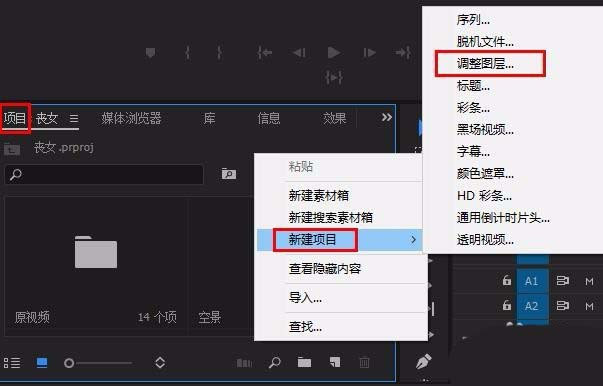
Task: Choose 查找... from context menu
Action: (305, 327)
